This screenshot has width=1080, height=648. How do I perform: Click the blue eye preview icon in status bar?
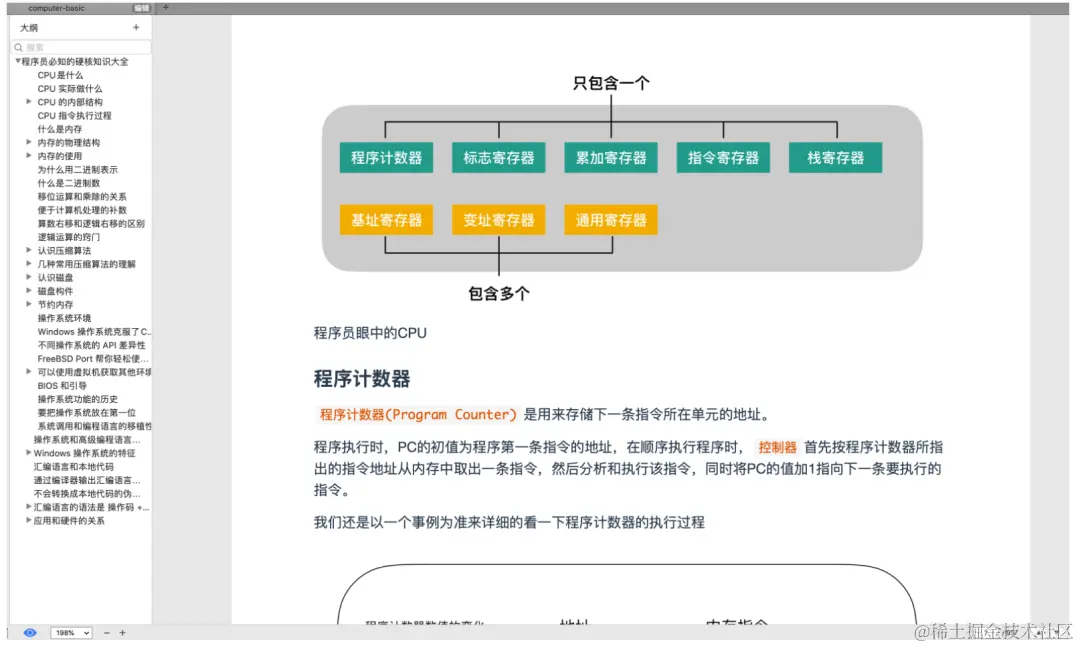tap(30, 632)
